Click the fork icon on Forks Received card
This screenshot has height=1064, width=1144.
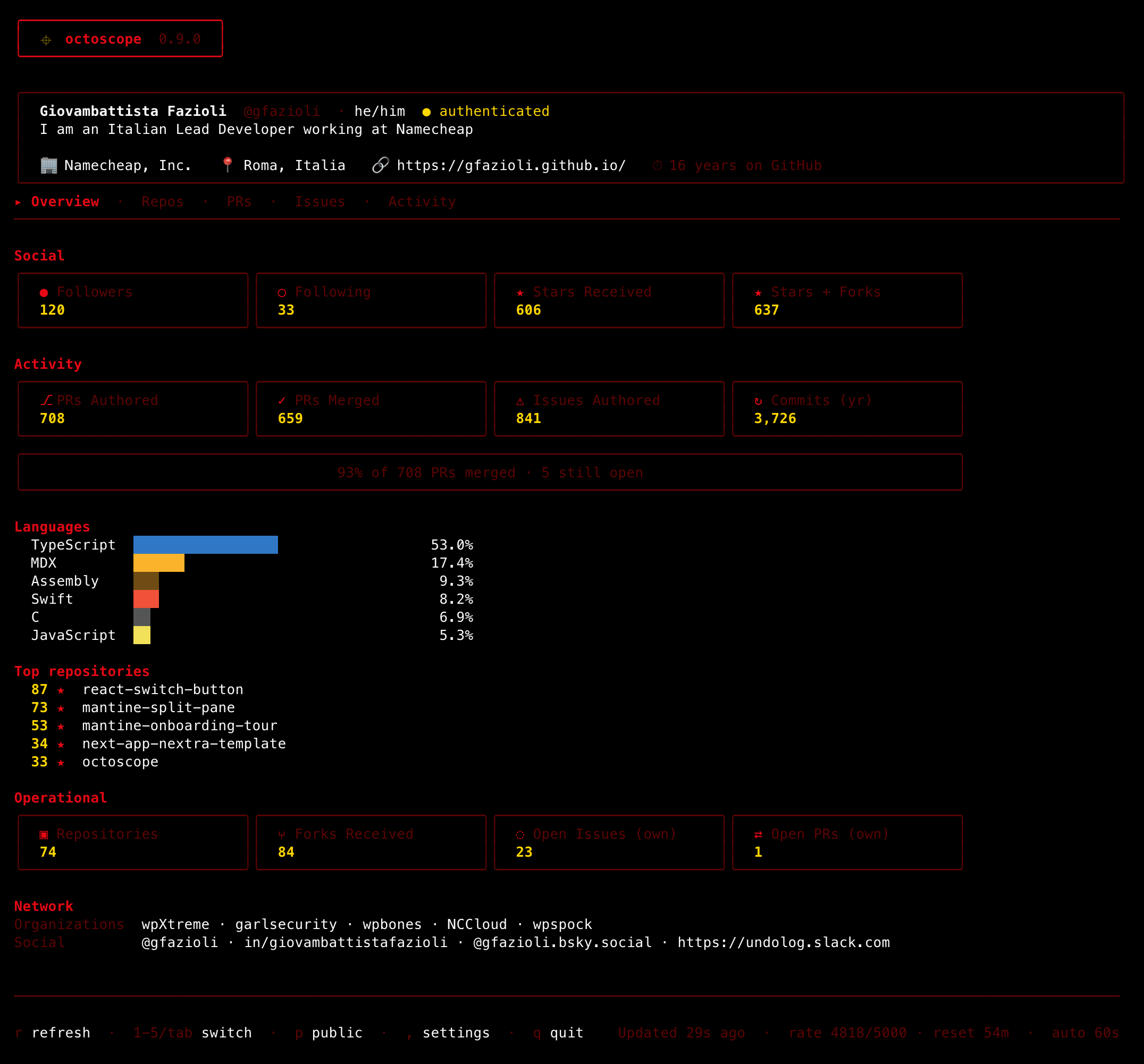tap(282, 834)
